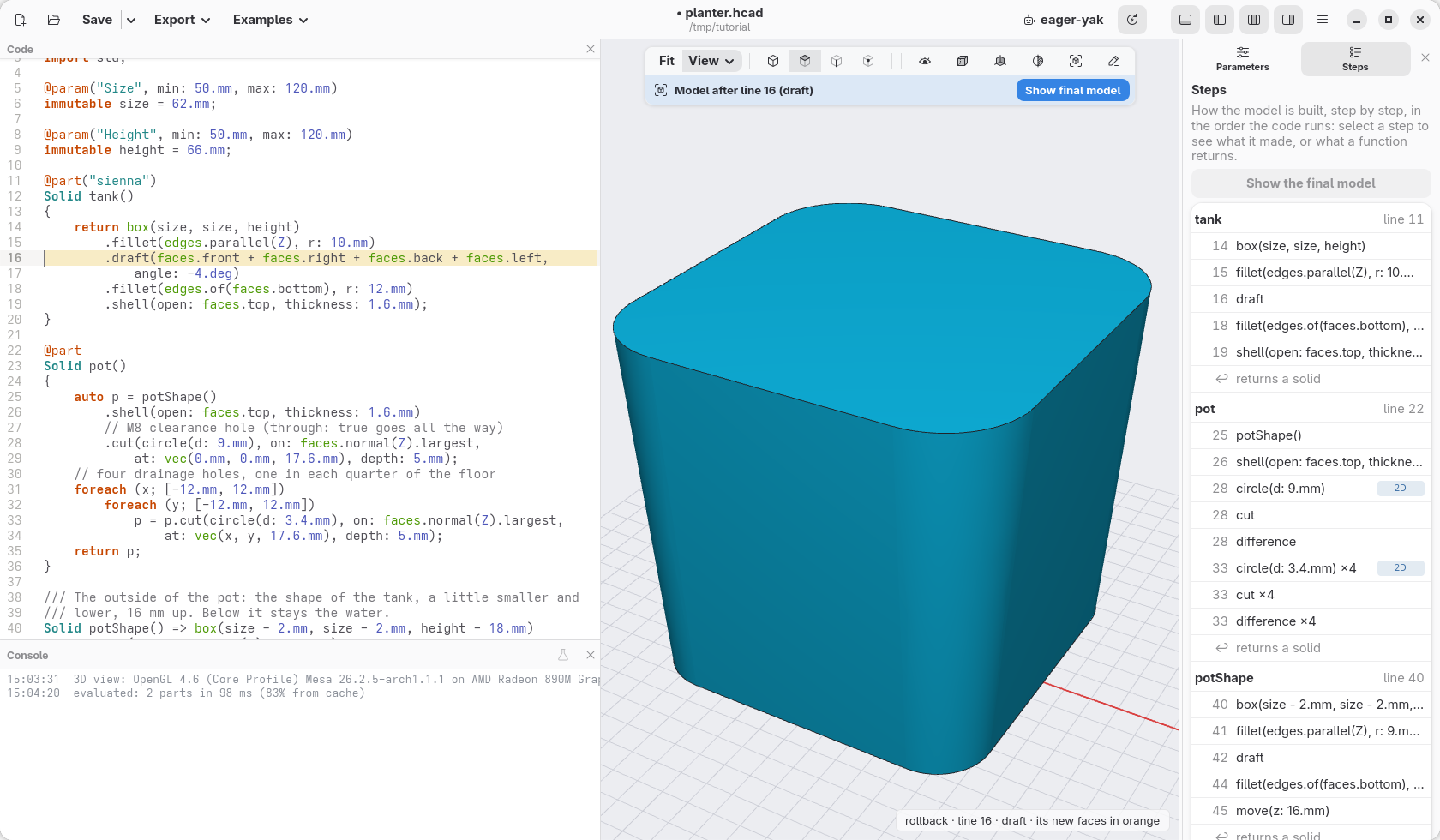The height and width of the screenshot is (840, 1440).
Task: Click the wireframe box icon
Action: 963,61
